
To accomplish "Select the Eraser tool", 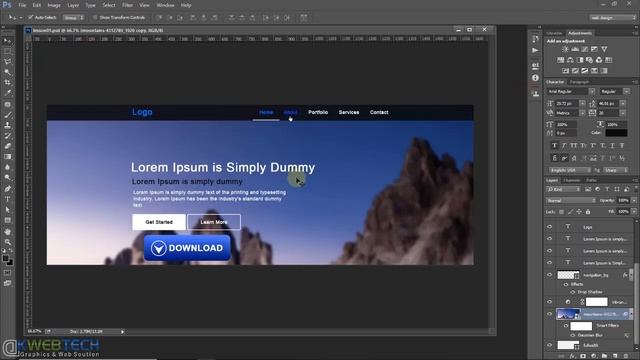I will point(7,146).
